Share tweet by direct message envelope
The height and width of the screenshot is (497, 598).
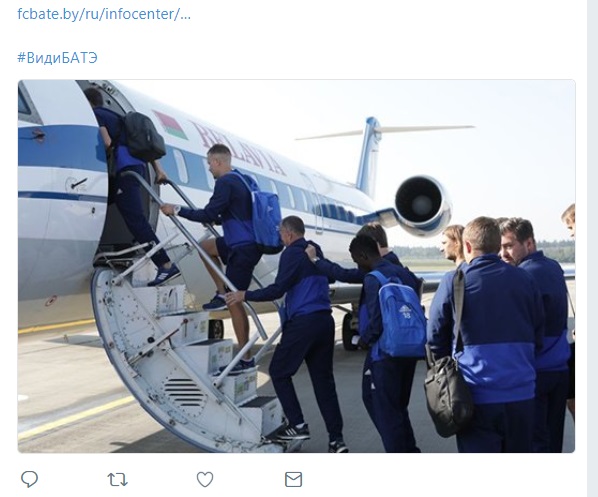[x=293, y=479]
